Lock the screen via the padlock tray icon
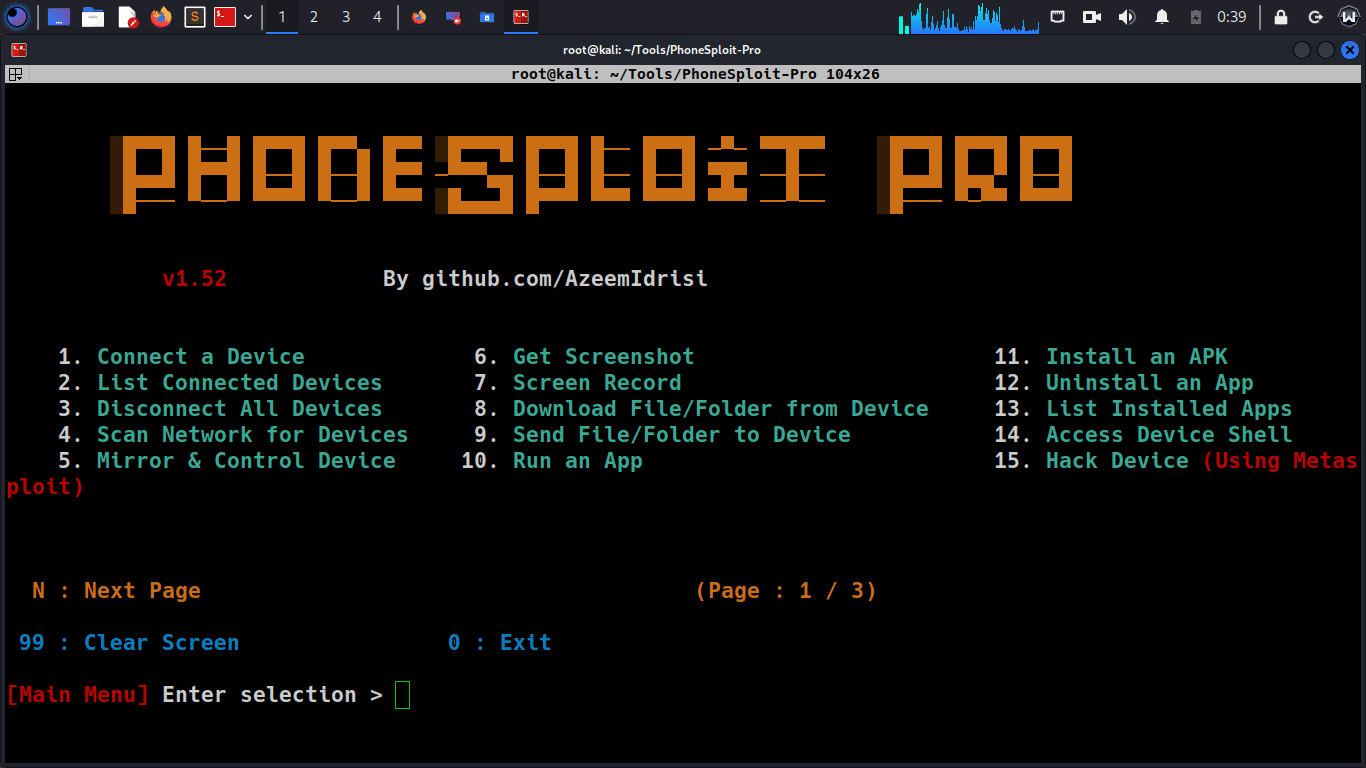The height and width of the screenshot is (768, 1366). 1281,16
